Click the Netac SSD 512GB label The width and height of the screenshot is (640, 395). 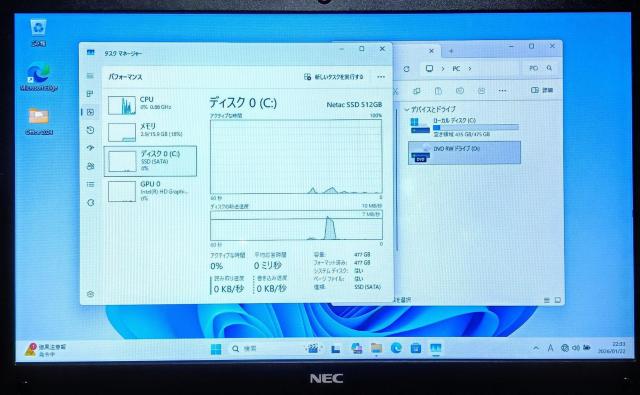coord(354,104)
